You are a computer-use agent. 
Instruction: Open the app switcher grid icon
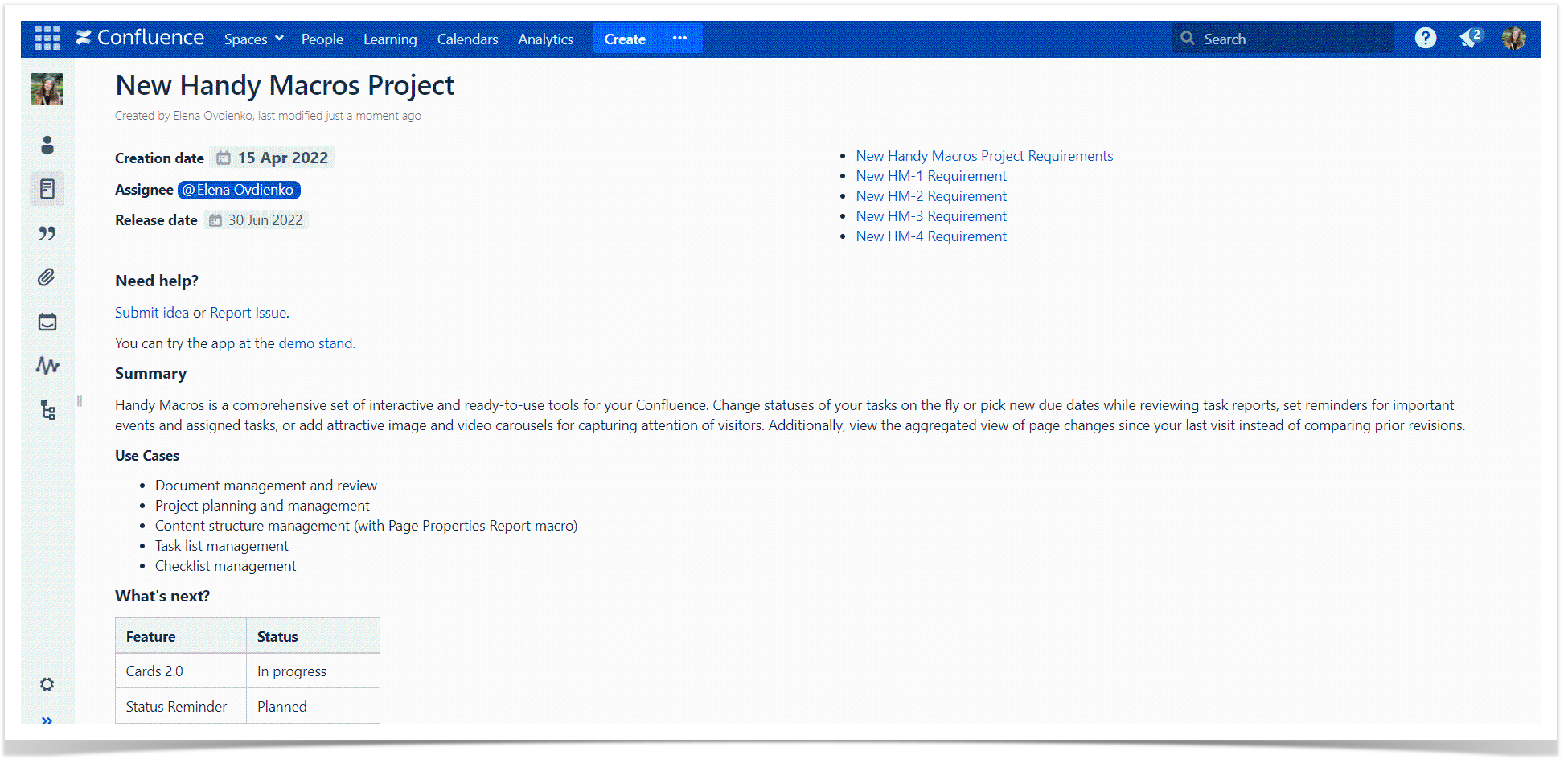(47, 38)
